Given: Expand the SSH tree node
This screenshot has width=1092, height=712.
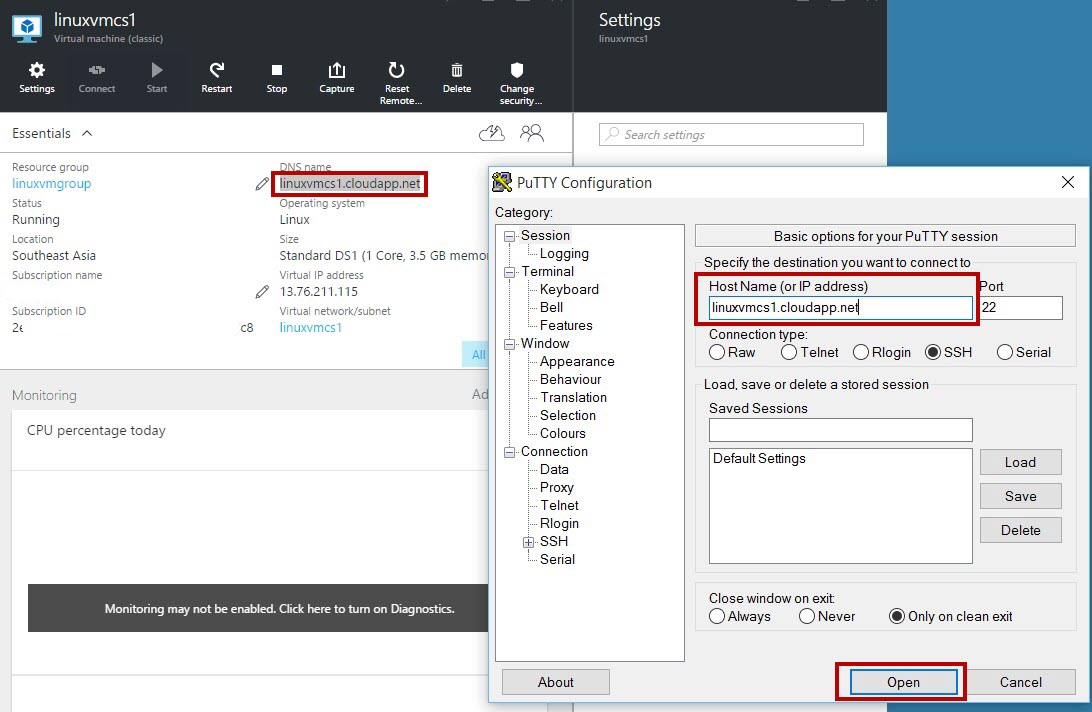Looking at the screenshot, I should 529,542.
